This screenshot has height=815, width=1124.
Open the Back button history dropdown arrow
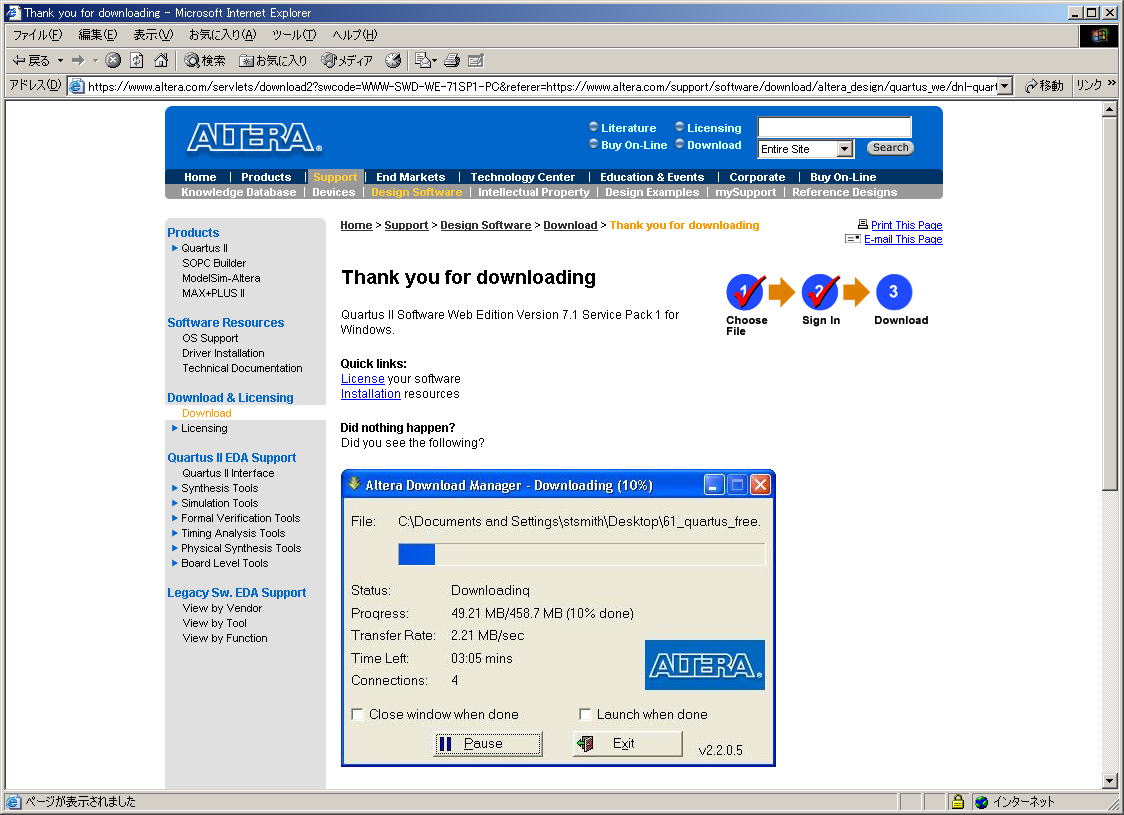(60, 60)
